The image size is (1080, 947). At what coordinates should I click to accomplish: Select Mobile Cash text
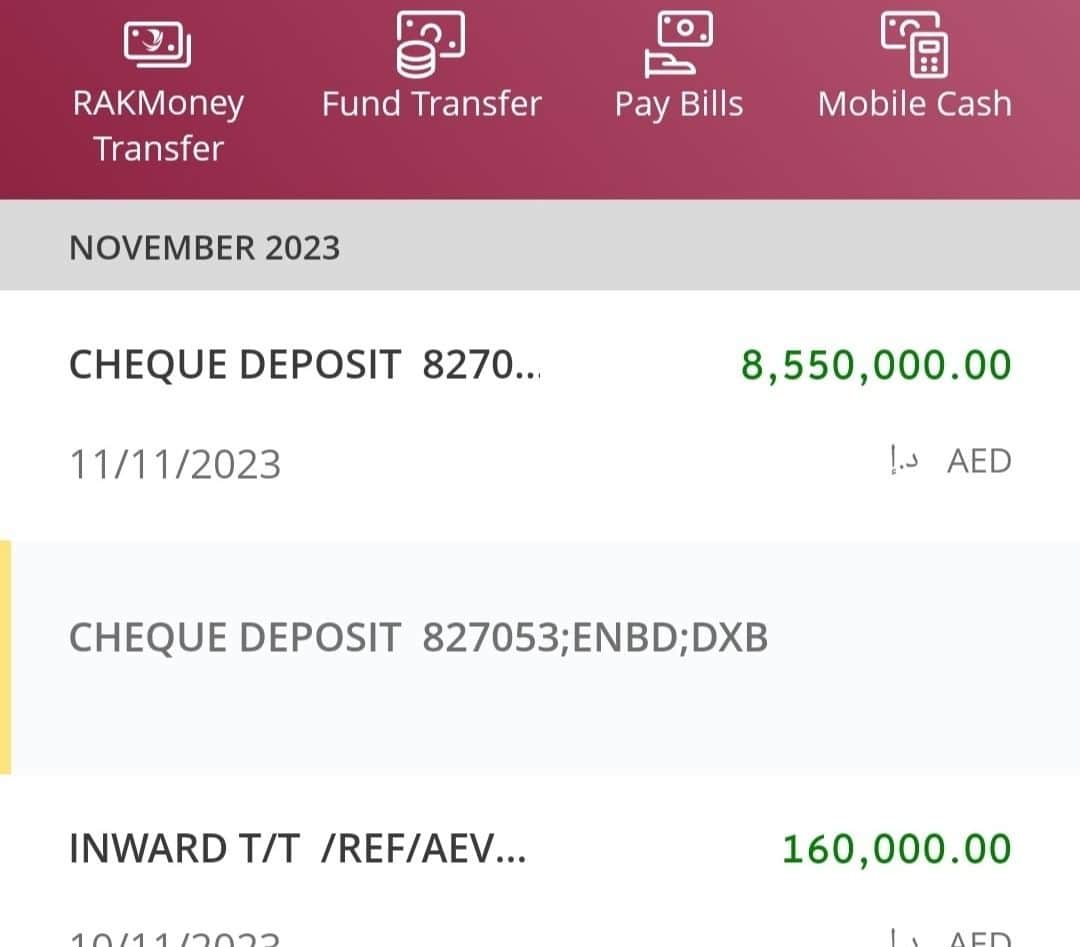tap(915, 104)
